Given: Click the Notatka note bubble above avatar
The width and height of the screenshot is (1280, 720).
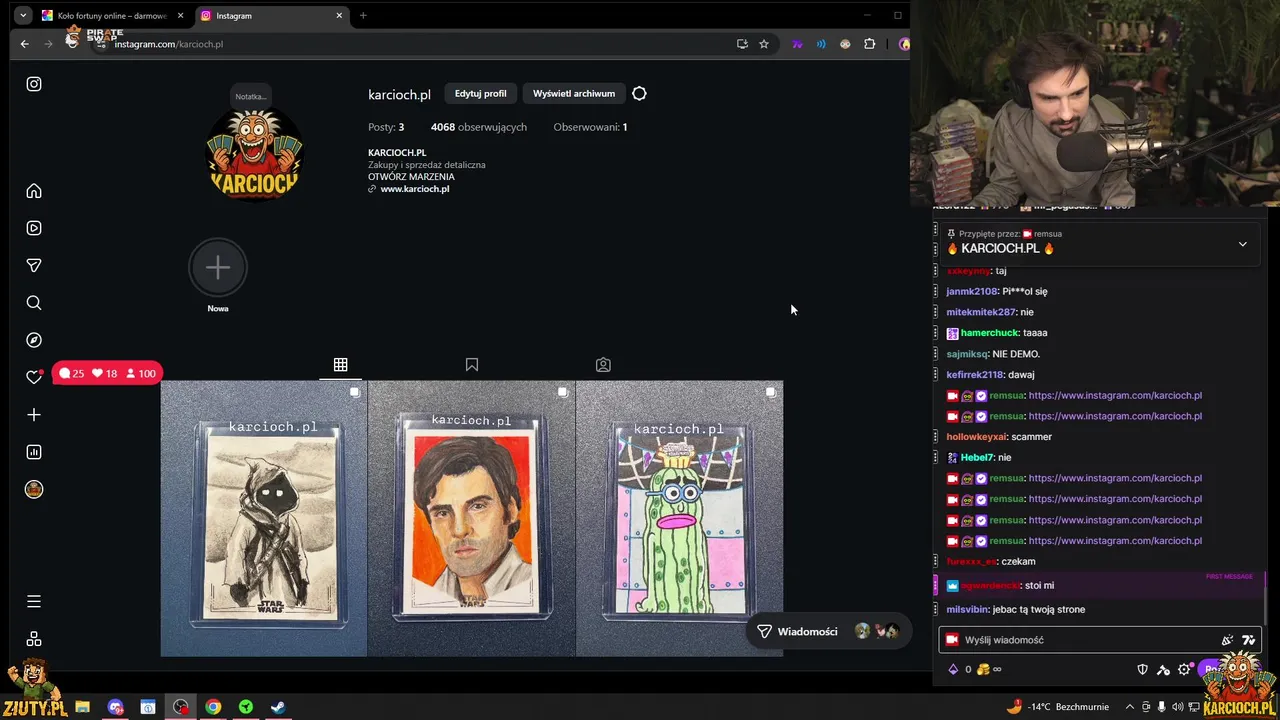Looking at the screenshot, I should [x=250, y=97].
